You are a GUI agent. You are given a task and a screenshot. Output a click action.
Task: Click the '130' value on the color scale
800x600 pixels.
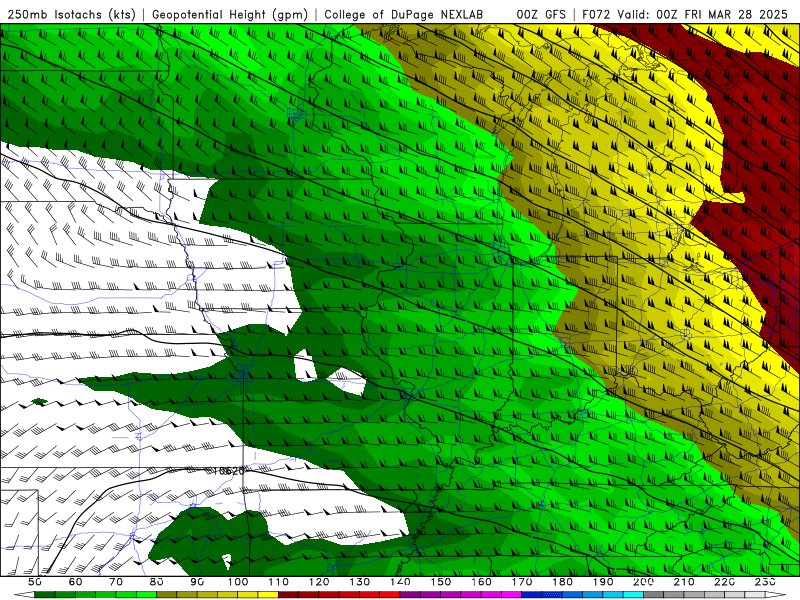[359, 582]
